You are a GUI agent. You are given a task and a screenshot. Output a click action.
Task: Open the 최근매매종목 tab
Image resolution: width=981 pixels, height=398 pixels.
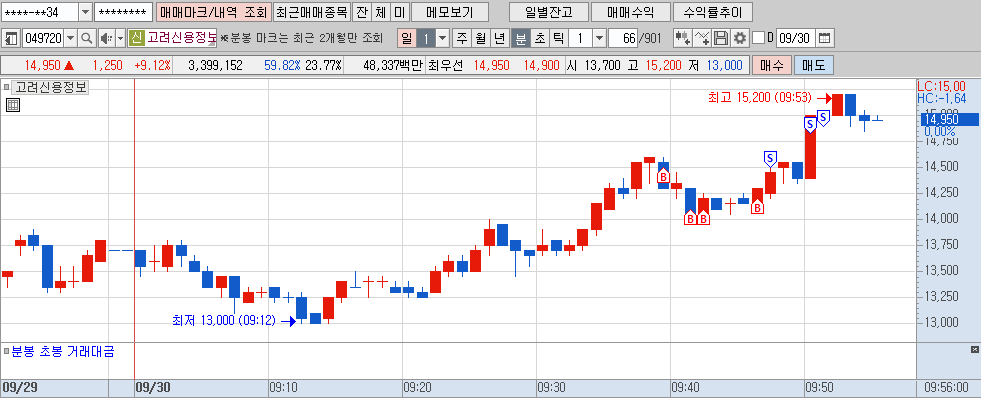pyautogui.click(x=312, y=12)
